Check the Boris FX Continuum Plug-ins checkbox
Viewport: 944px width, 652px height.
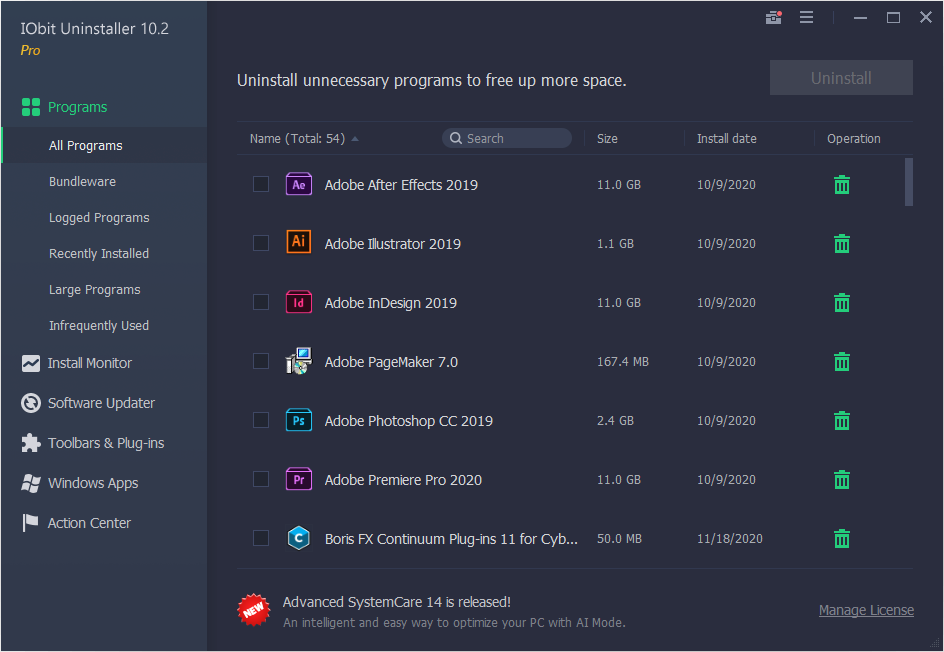(x=261, y=538)
